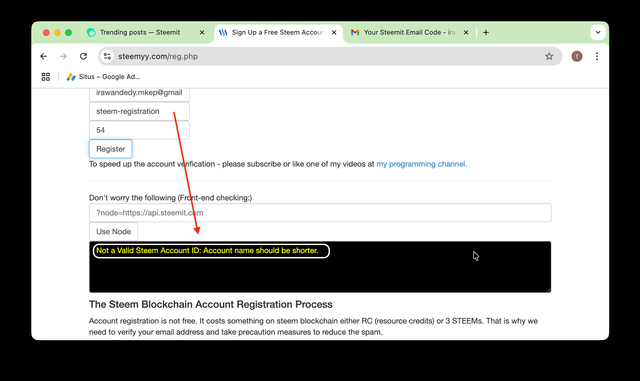Click the ?node=https://api.steemit.com input field

point(320,213)
